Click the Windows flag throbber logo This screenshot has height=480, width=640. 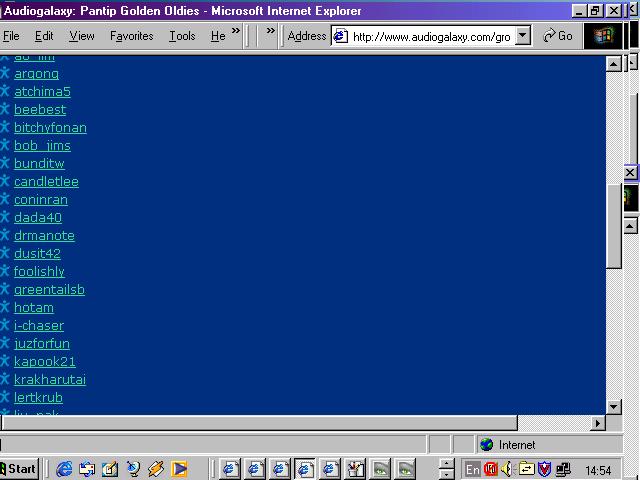tap(603, 36)
